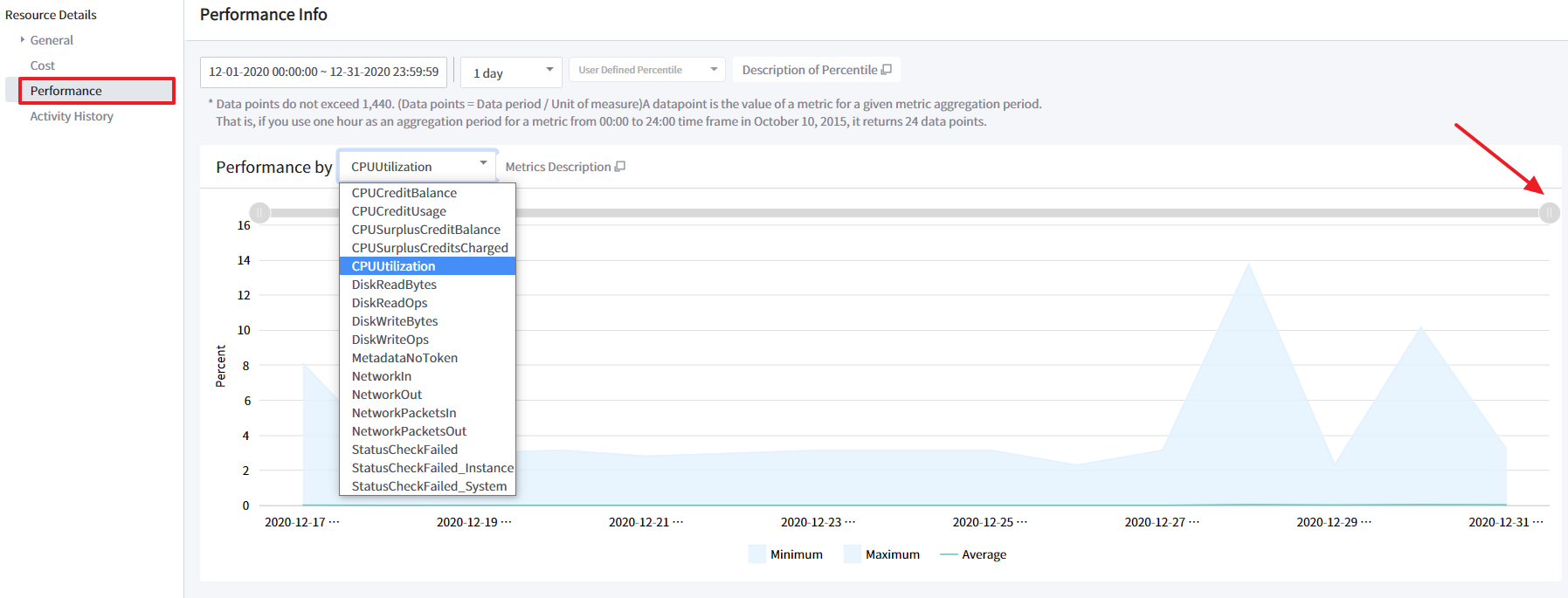Image resolution: width=1568 pixels, height=598 pixels.
Task: Pick CPUCreditBalance metric option
Action: [404, 193]
